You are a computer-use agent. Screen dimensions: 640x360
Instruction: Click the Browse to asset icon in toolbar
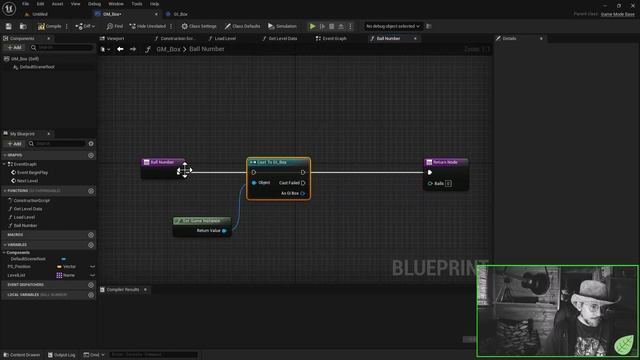coord(23,26)
